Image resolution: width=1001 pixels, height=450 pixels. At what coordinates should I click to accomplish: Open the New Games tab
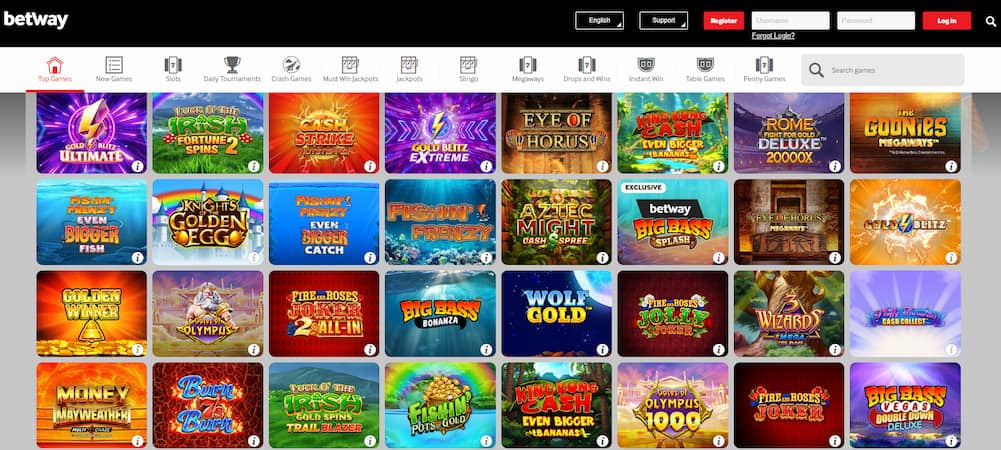114,70
